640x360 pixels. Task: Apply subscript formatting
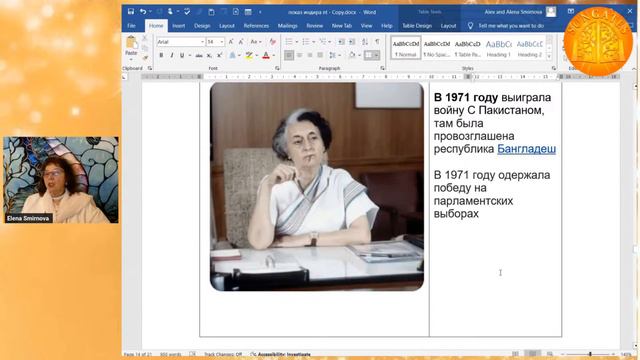click(209, 55)
